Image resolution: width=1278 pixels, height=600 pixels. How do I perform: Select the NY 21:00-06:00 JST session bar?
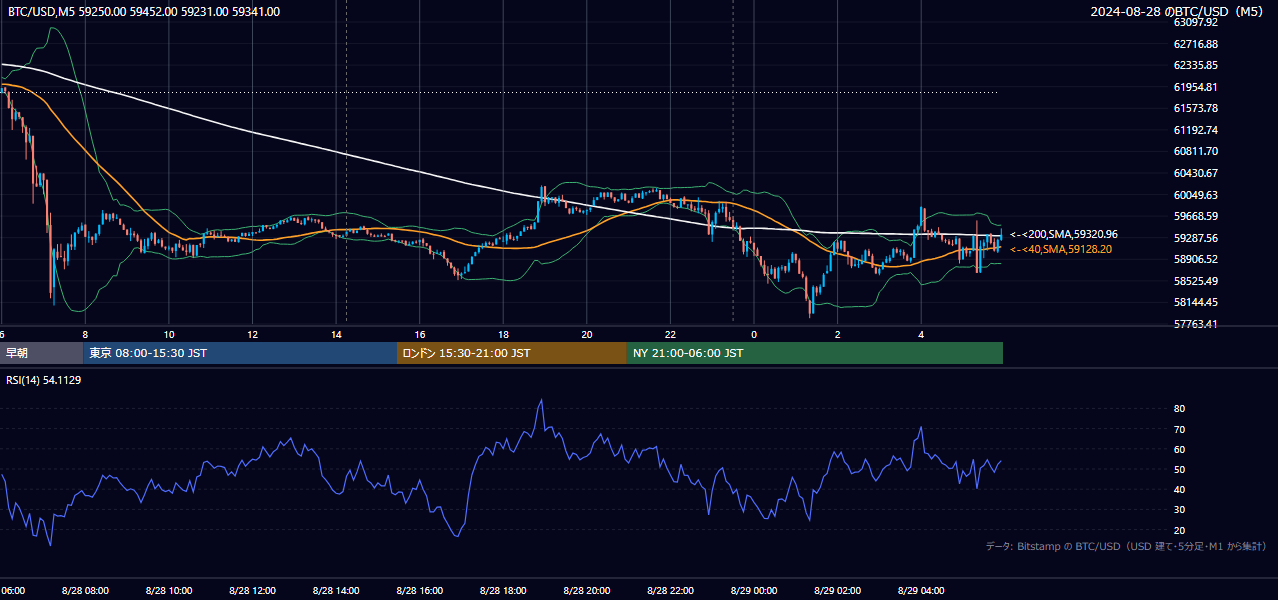tap(815, 353)
